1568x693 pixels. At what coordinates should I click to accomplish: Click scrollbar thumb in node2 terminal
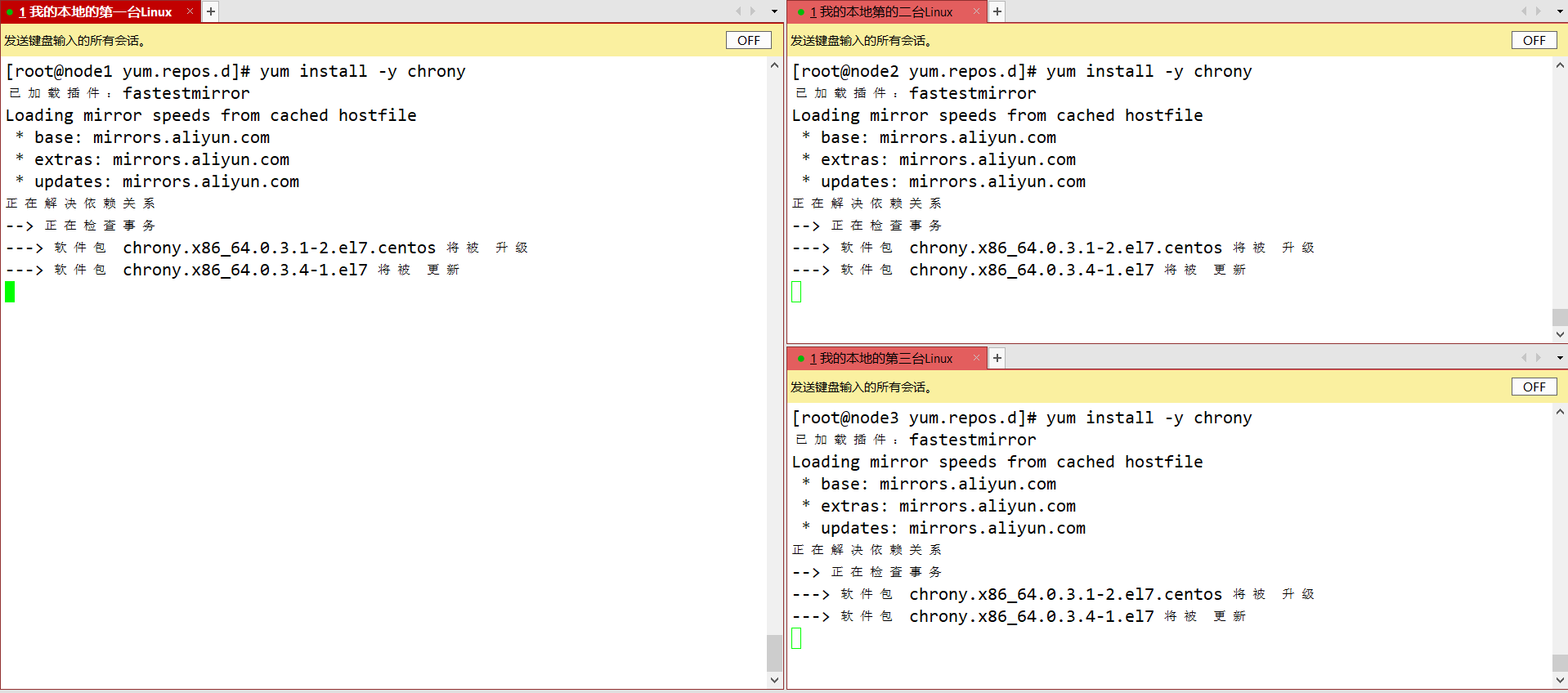[1560, 317]
